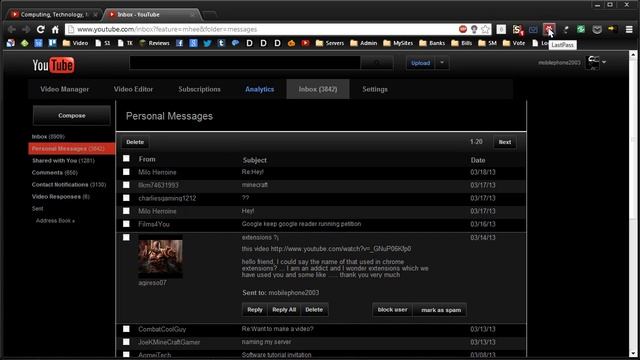Expand the Banks bookmarks folder

[432, 43]
